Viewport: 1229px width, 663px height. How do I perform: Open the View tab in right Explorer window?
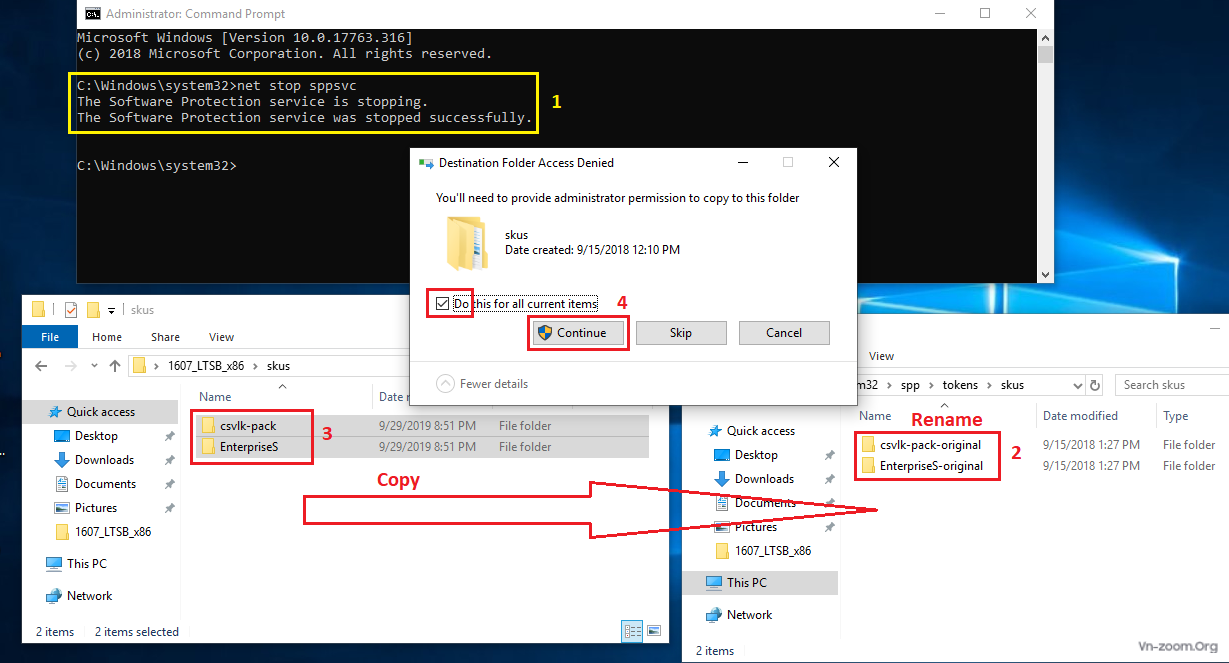(881, 356)
